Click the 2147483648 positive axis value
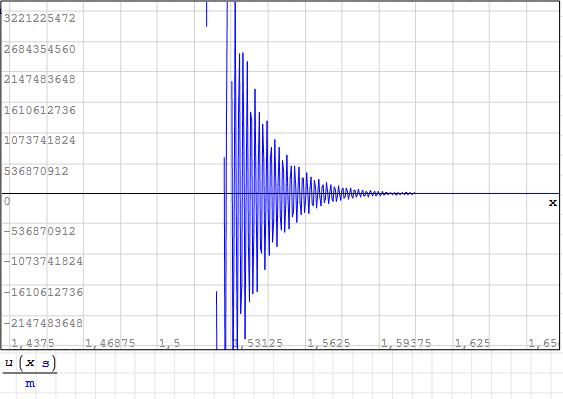 tap(39, 79)
